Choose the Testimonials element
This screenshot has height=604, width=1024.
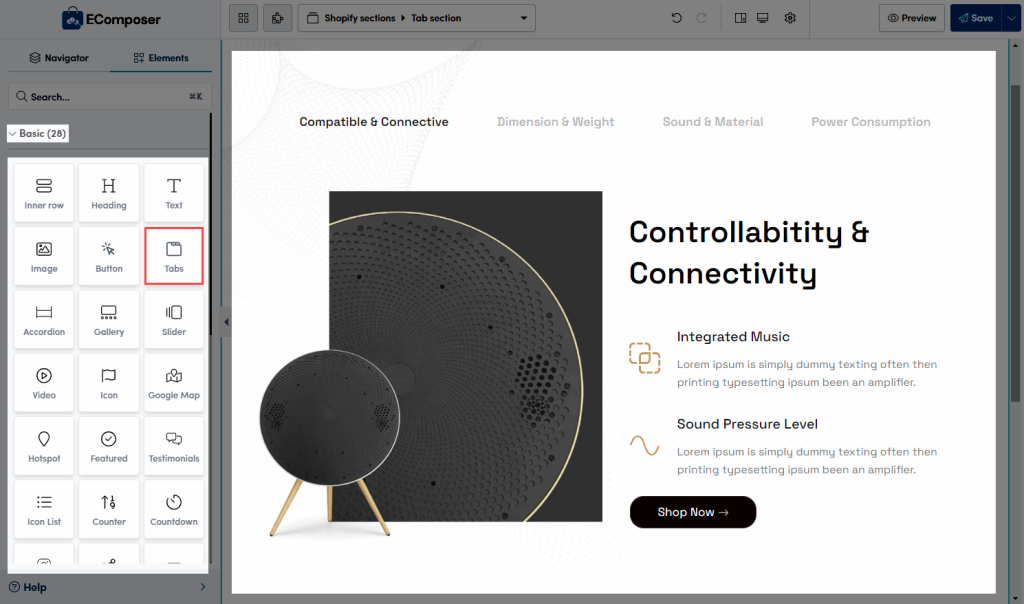pos(174,446)
